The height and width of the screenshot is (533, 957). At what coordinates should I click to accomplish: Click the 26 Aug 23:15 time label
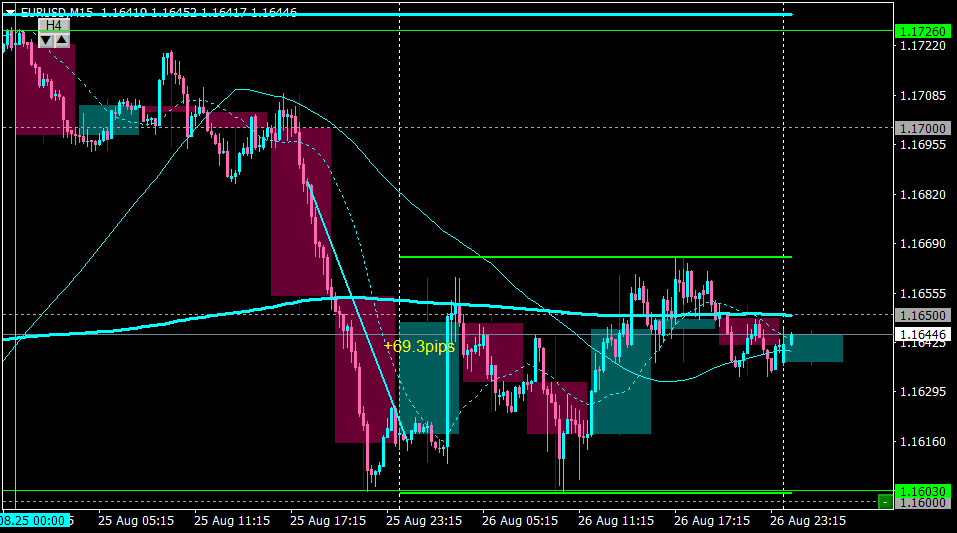coord(808,521)
